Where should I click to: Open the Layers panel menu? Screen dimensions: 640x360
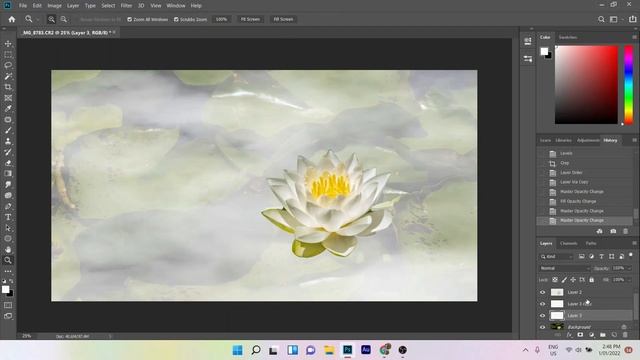634,243
